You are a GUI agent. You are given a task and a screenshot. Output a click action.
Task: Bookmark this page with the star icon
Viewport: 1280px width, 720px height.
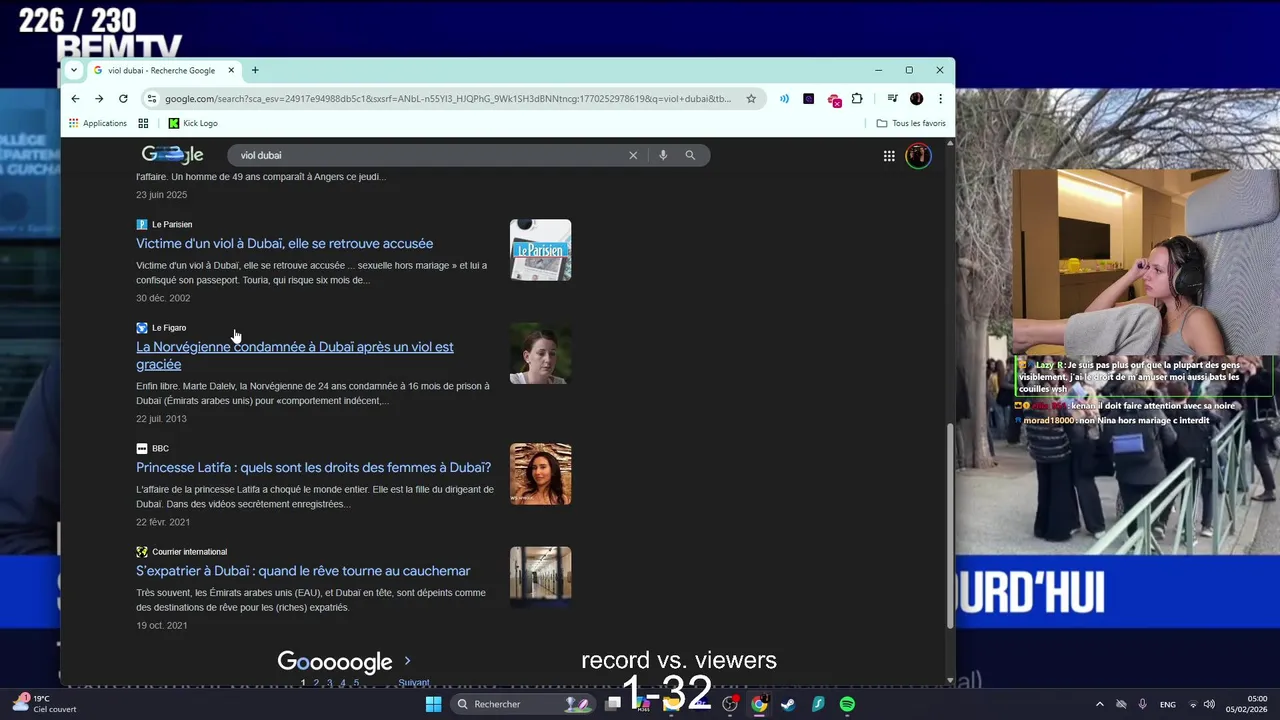click(x=751, y=99)
